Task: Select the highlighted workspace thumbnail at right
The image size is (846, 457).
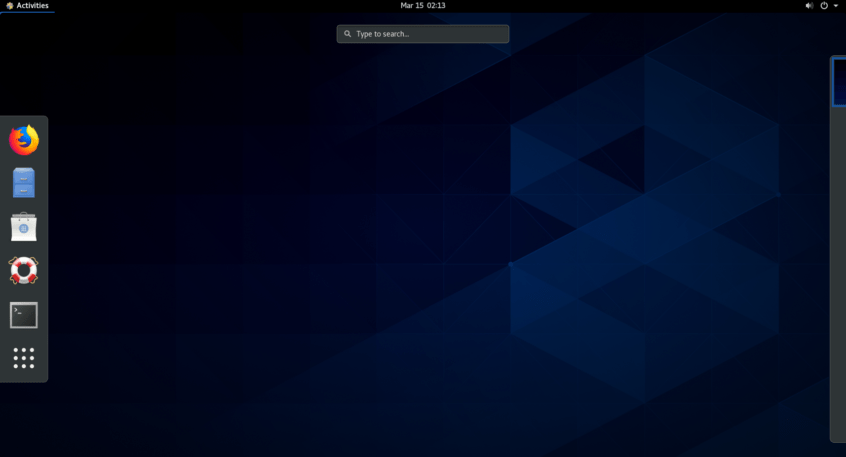Action: pyautogui.click(x=839, y=82)
